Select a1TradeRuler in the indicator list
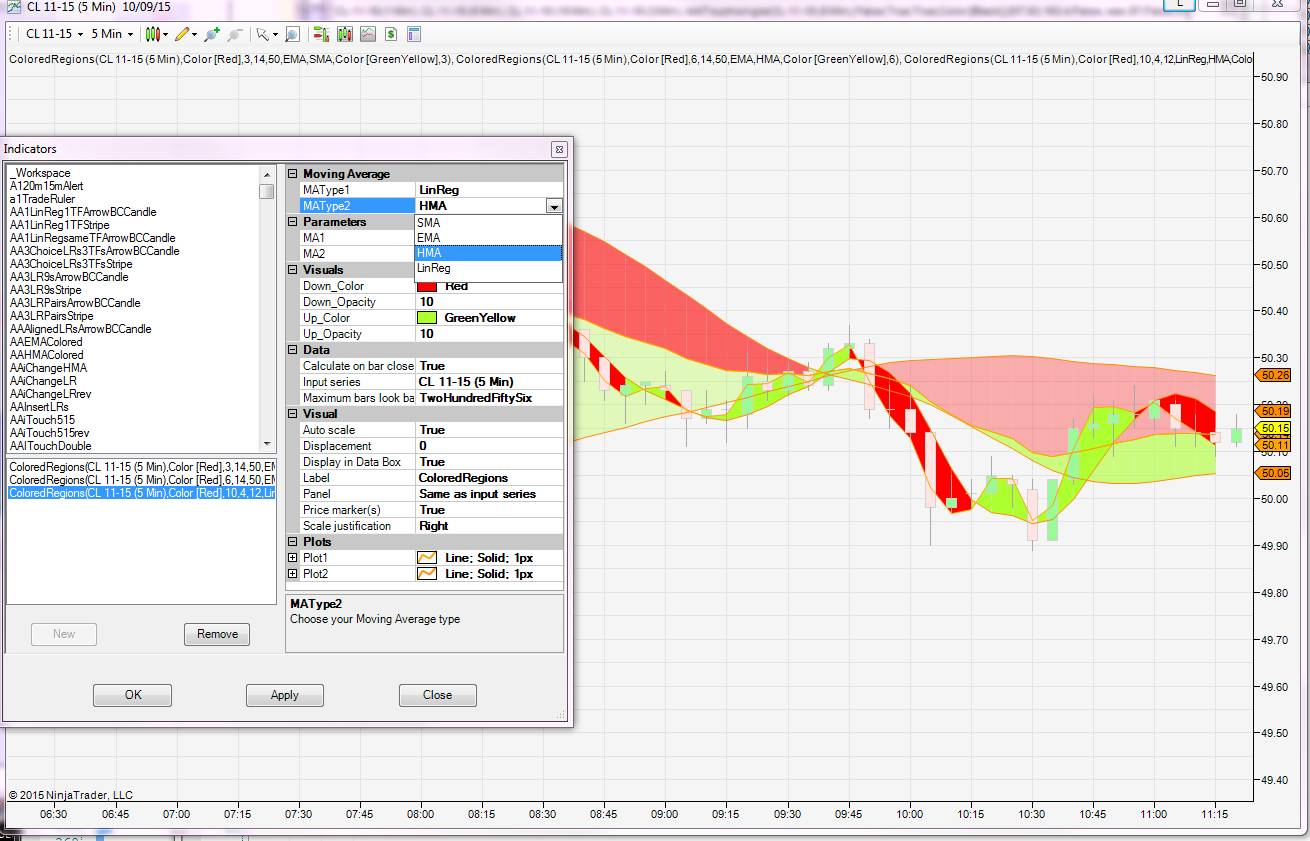This screenshot has height=841, width=1310. [x=42, y=199]
